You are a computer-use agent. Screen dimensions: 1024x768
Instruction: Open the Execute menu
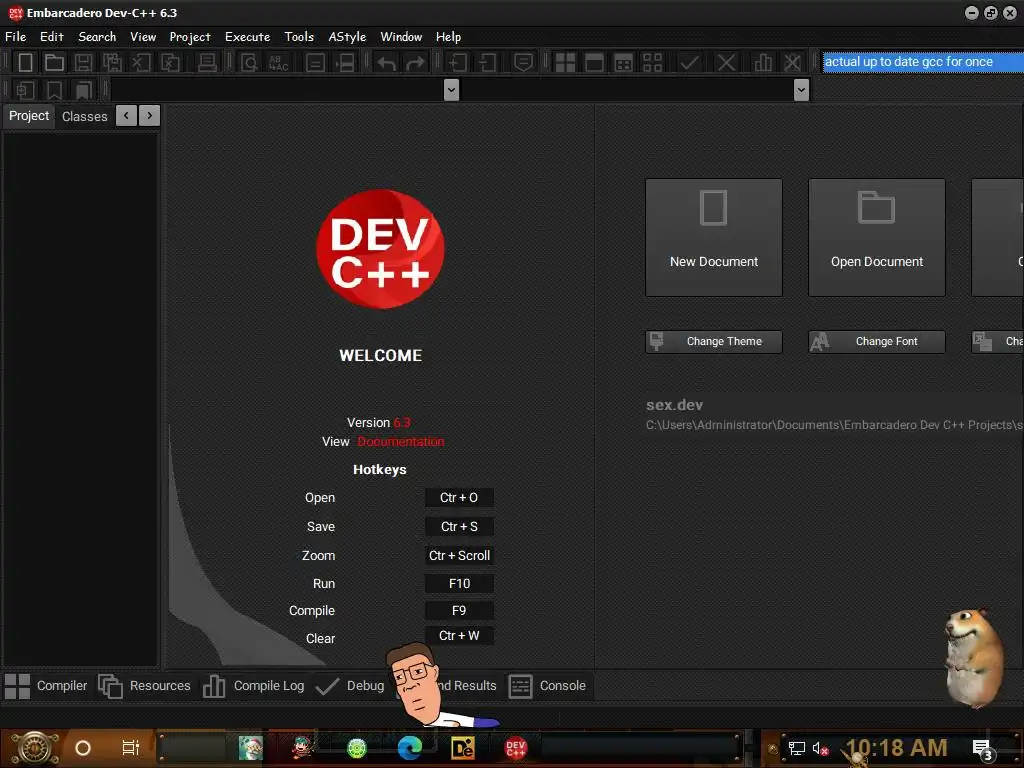(x=248, y=37)
